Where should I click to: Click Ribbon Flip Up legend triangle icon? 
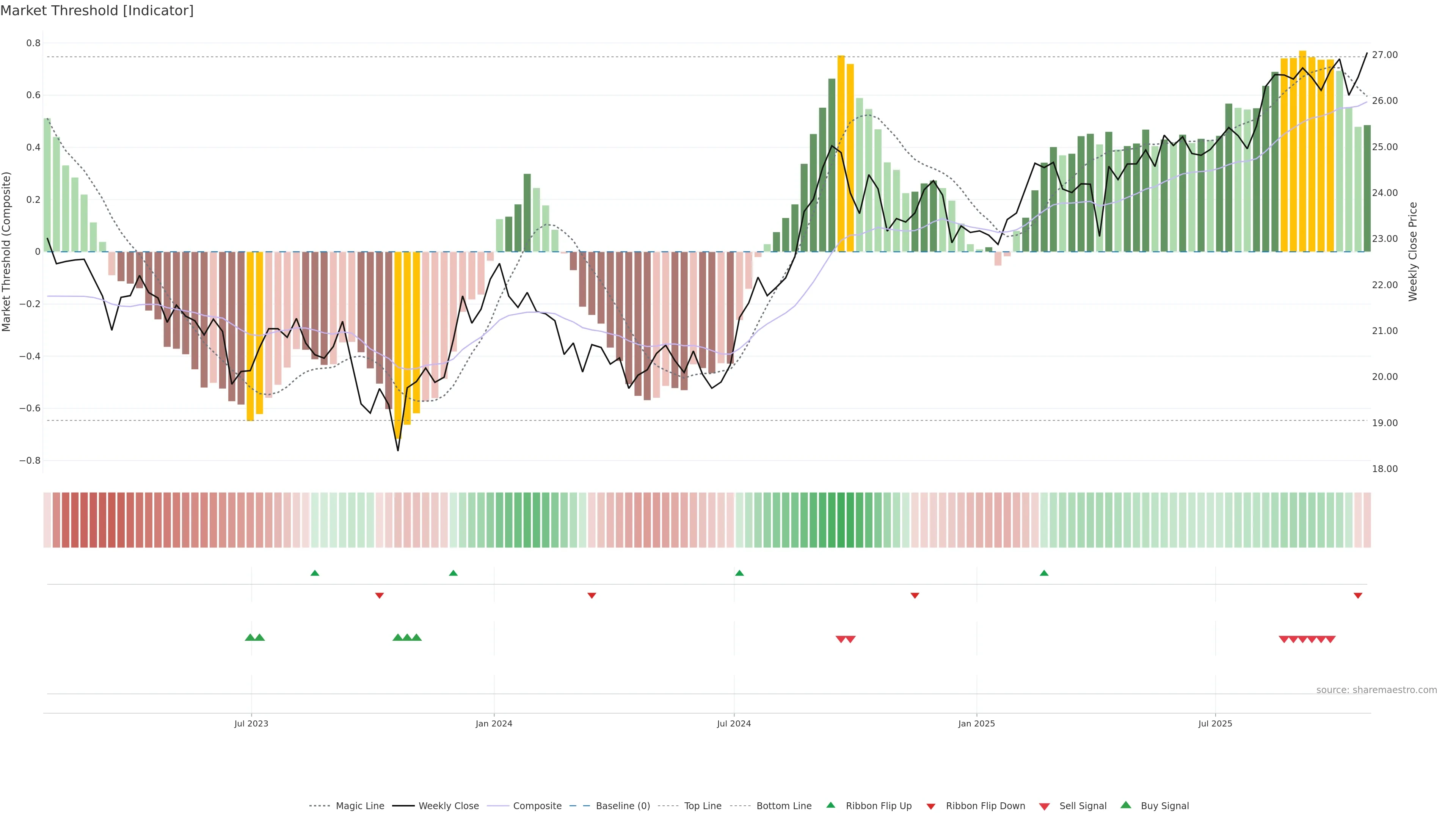pos(830,805)
